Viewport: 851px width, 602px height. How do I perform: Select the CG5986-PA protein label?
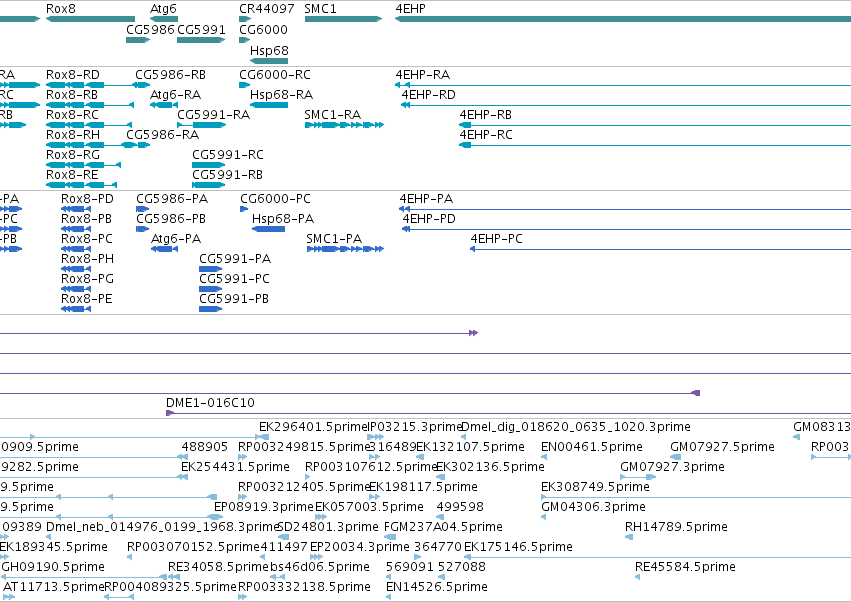(x=172, y=199)
